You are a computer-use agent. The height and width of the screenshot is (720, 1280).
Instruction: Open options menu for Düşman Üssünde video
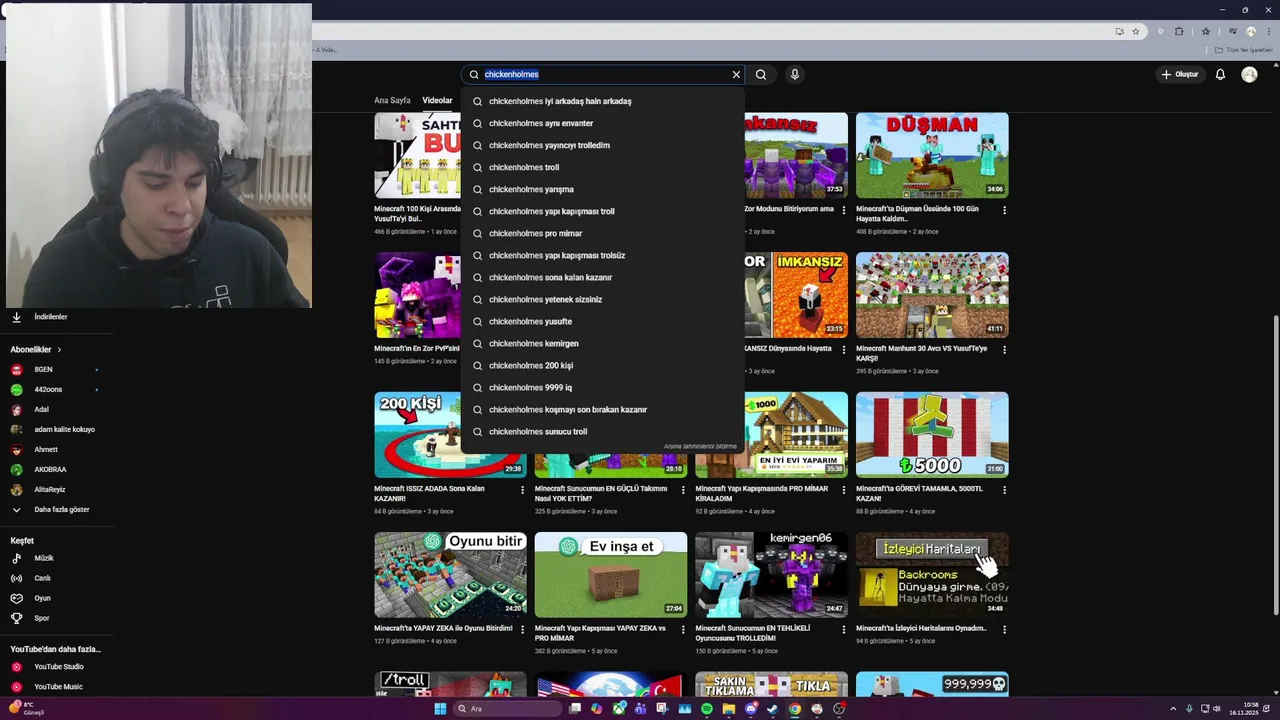1004,210
